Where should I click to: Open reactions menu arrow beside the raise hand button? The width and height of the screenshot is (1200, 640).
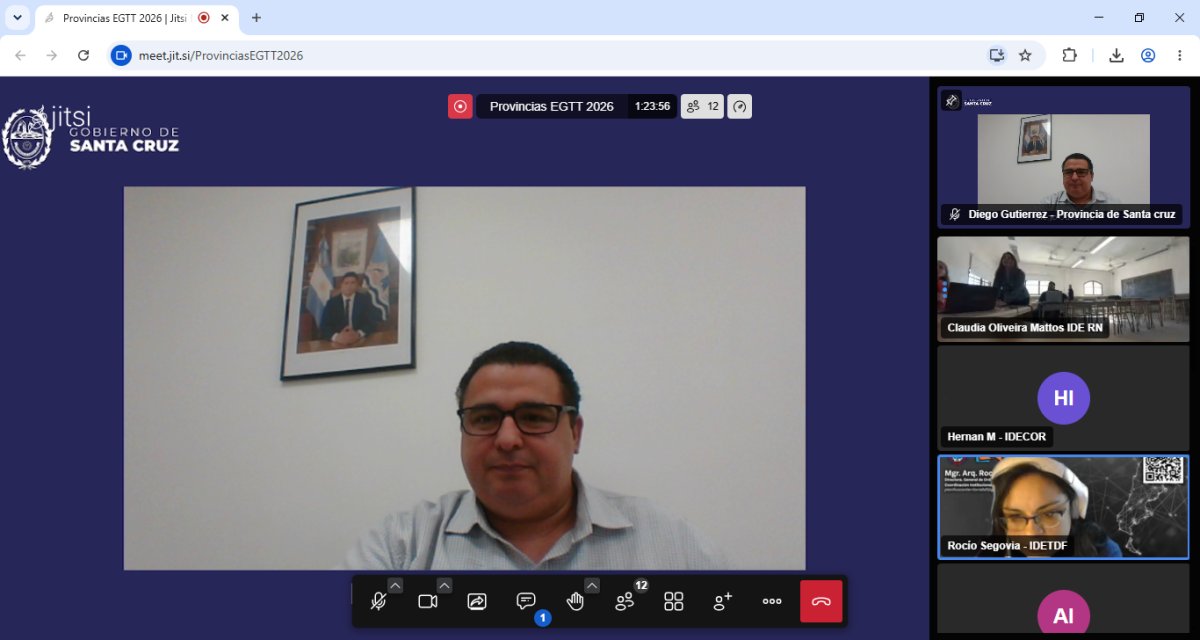click(x=592, y=585)
